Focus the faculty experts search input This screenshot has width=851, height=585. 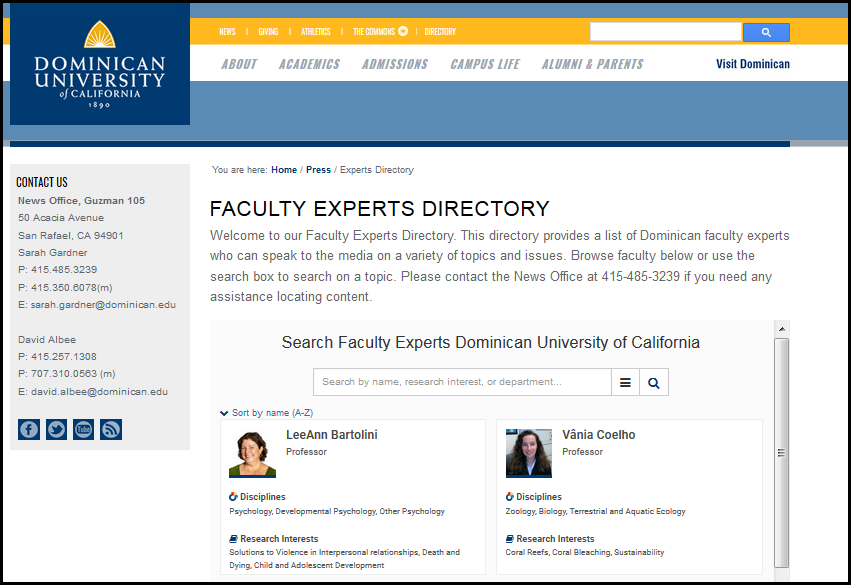462,382
